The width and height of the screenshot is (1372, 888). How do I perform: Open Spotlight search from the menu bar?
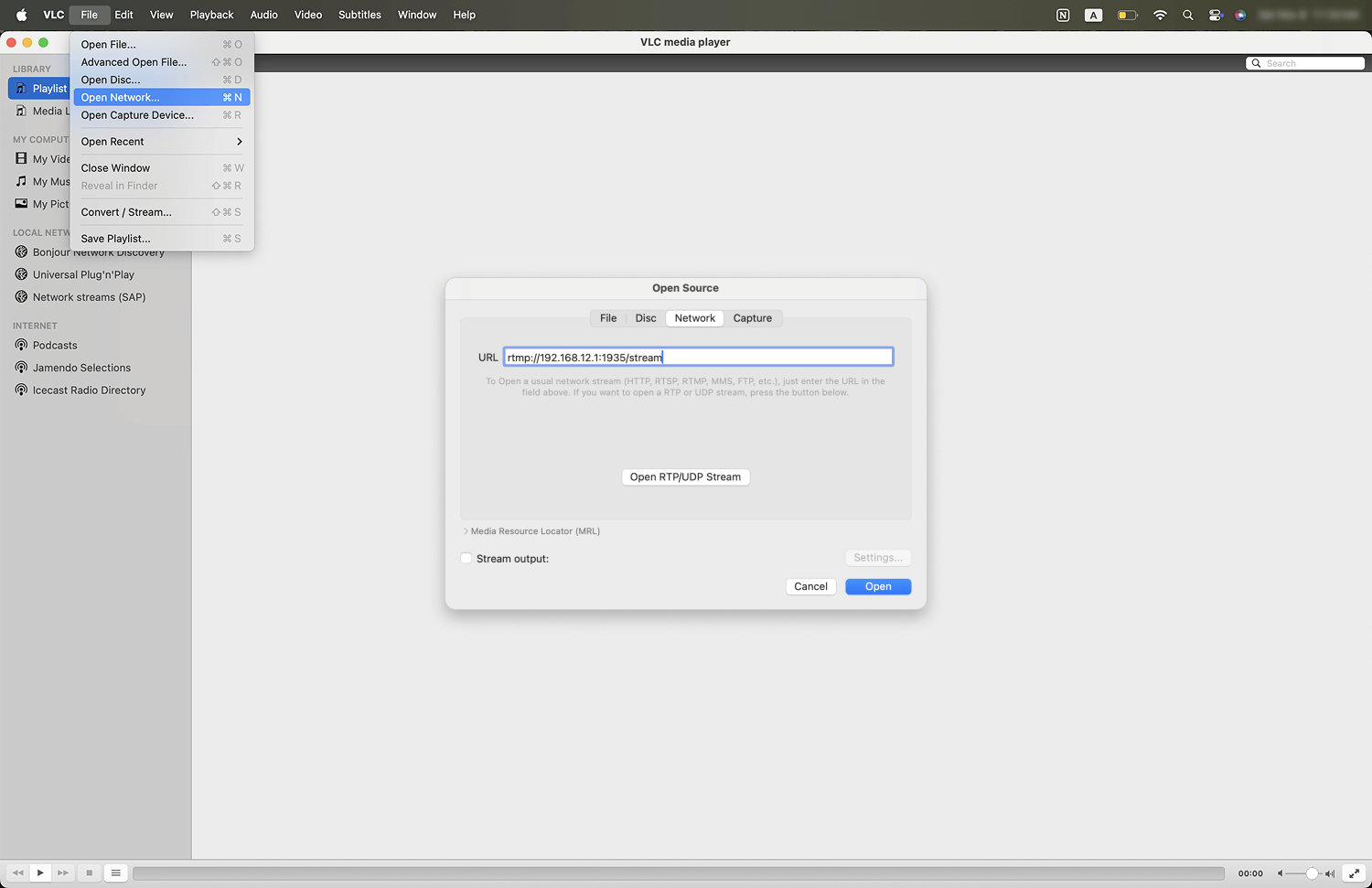point(1187,15)
